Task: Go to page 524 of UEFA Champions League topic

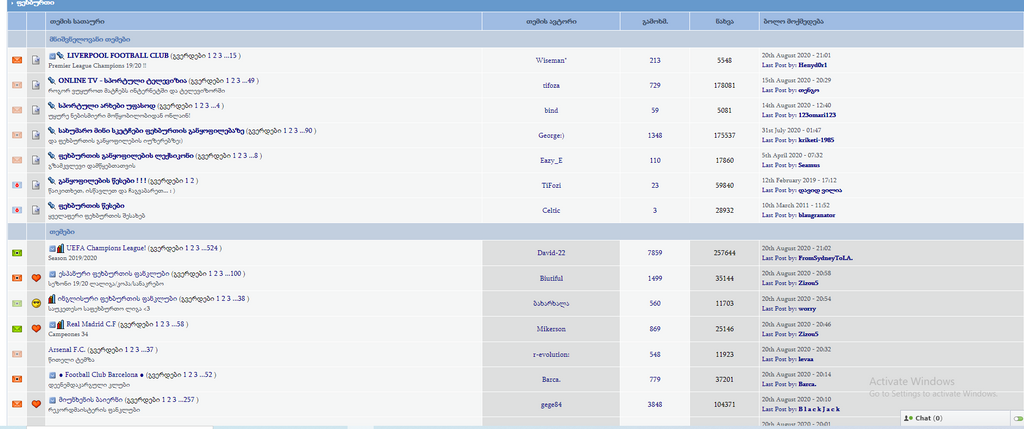Action: pos(212,249)
